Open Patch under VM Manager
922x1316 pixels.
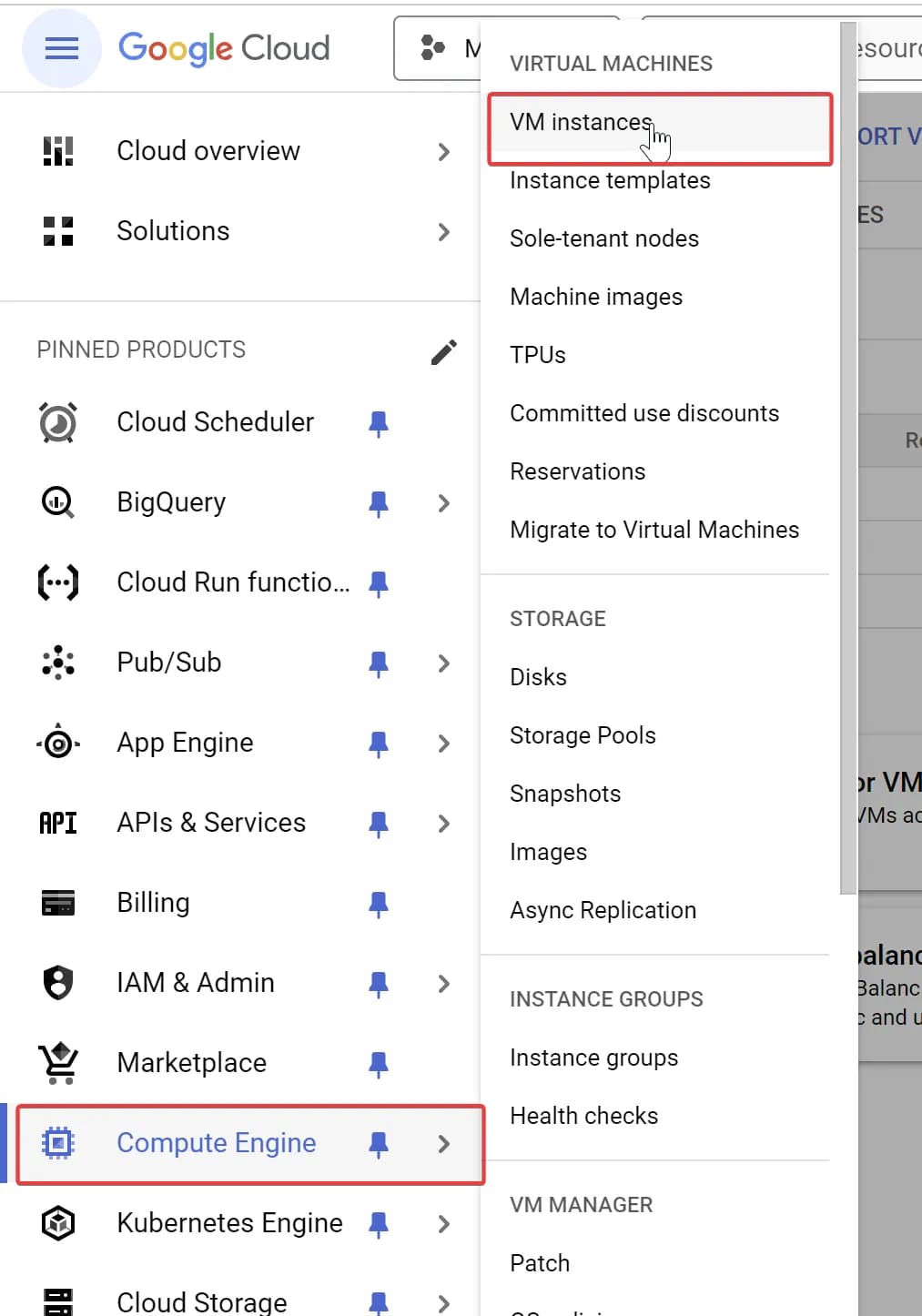(x=540, y=1263)
